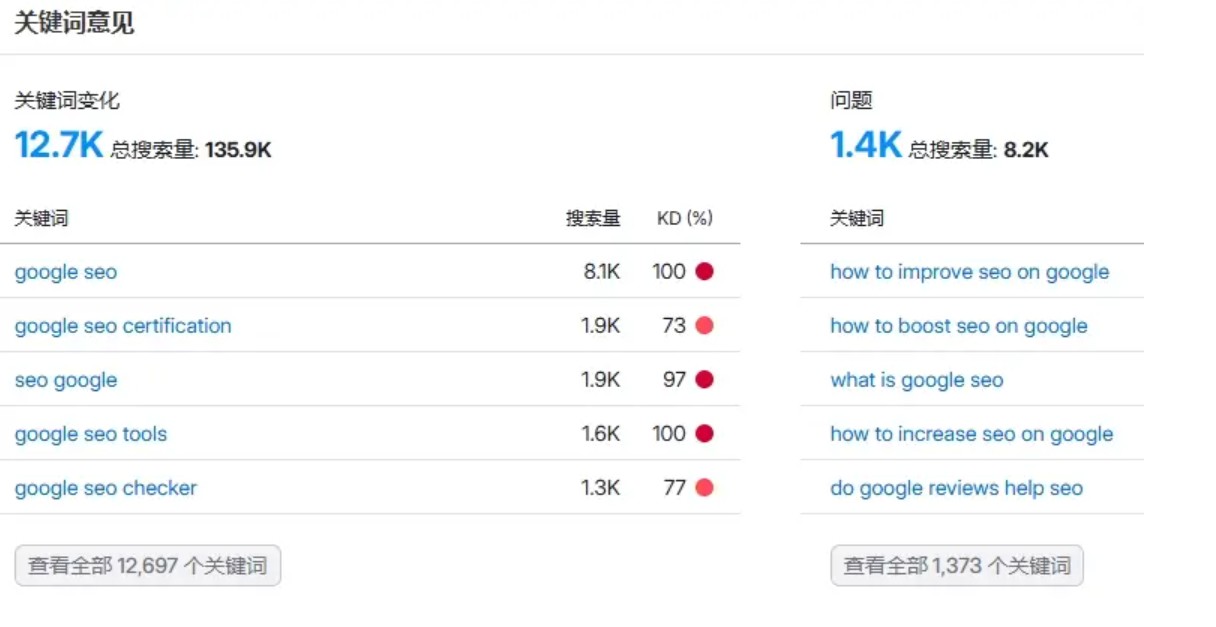This screenshot has width=1216, height=627.
Task: Click the 8.1K search volume value
Action: [602, 272]
